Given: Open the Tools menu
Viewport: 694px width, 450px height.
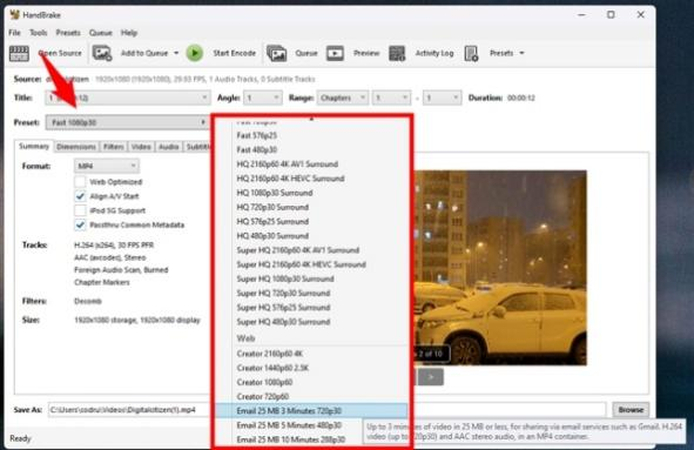Looking at the screenshot, I should coord(38,33).
